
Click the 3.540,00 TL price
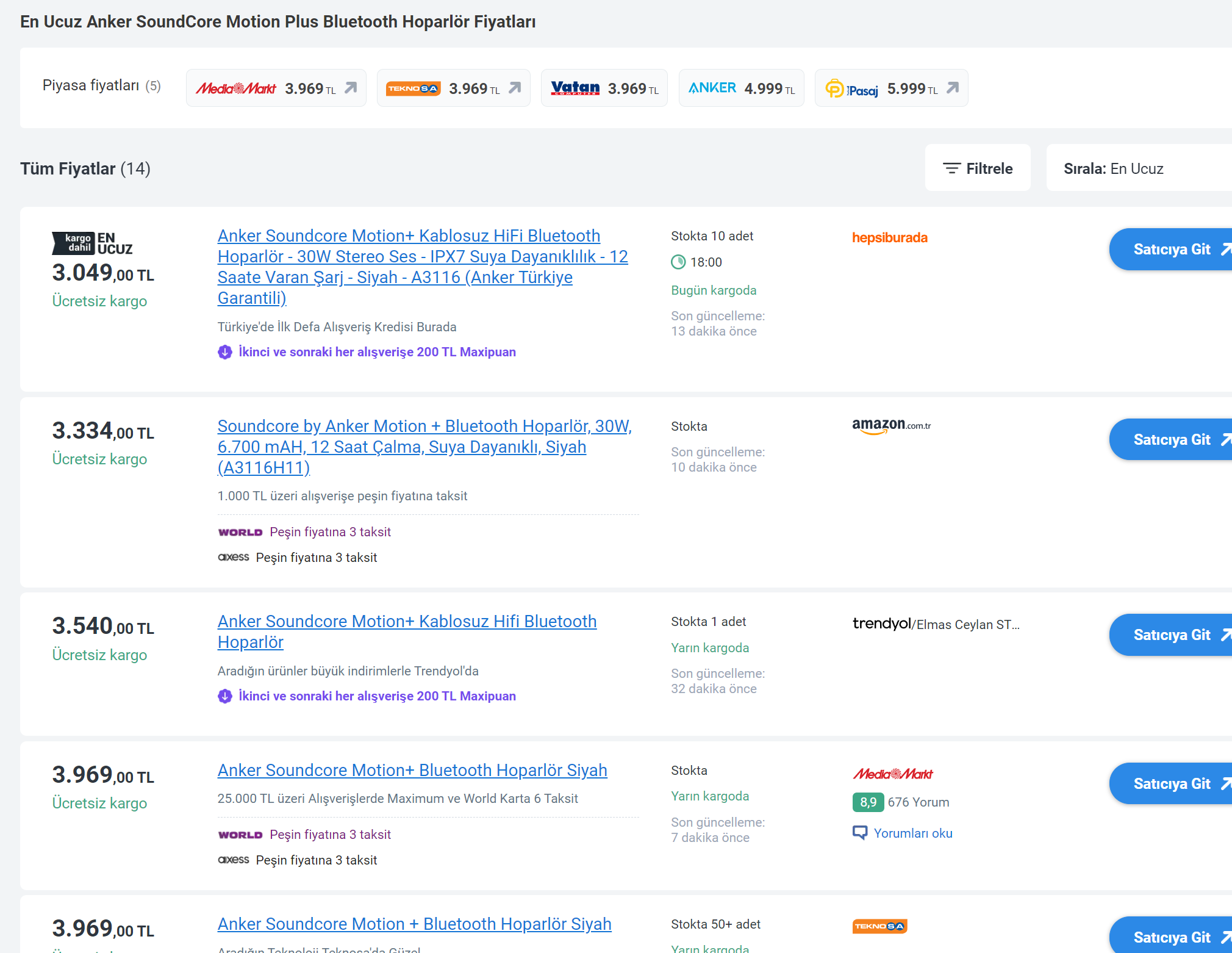click(x=103, y=626)
